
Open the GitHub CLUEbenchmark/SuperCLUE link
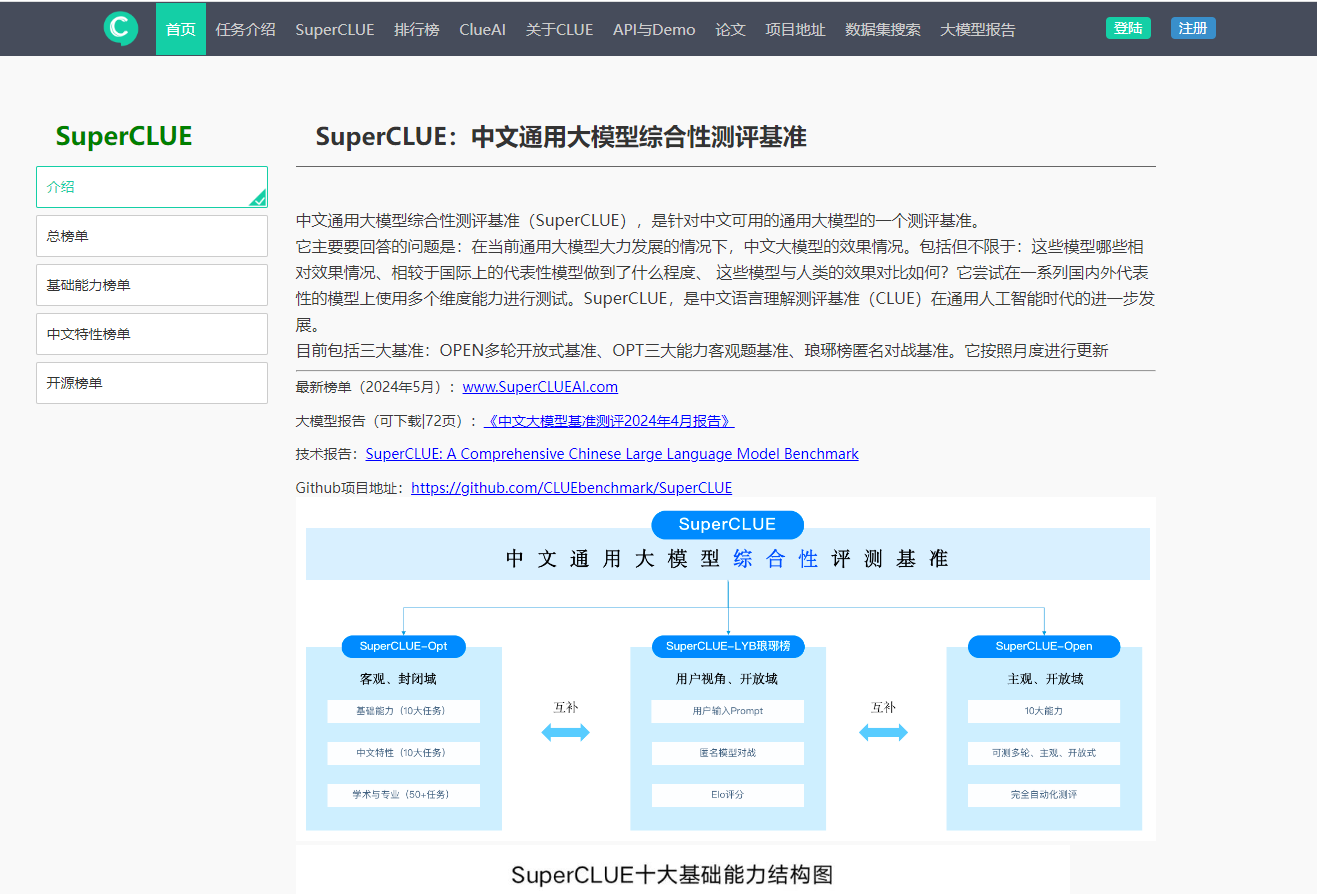point(572,488)
